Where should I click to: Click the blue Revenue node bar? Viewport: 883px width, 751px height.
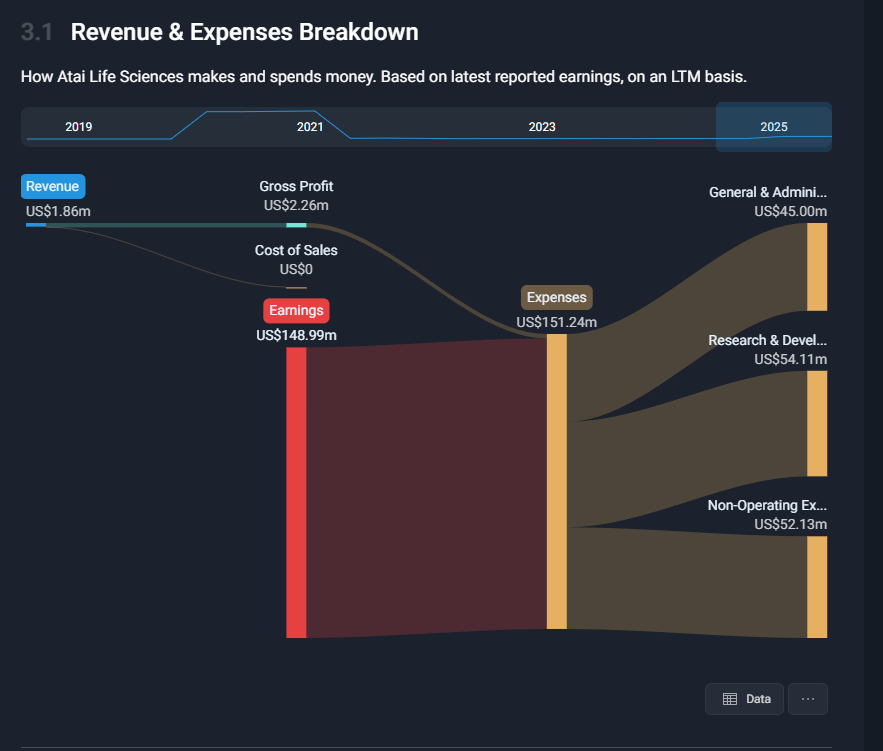(x=36, y=225)
